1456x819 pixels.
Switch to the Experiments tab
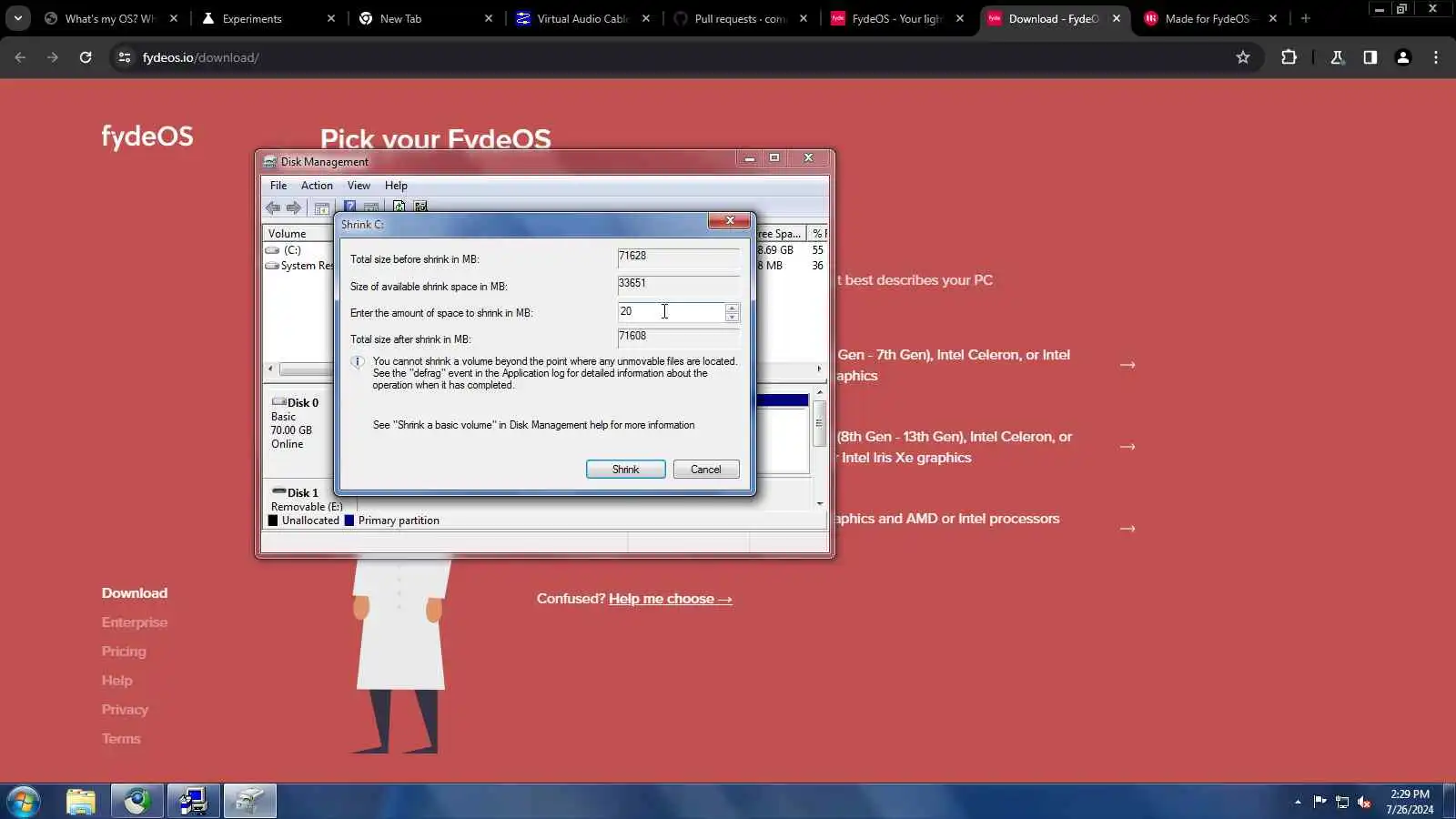click(x=269, y=18)
